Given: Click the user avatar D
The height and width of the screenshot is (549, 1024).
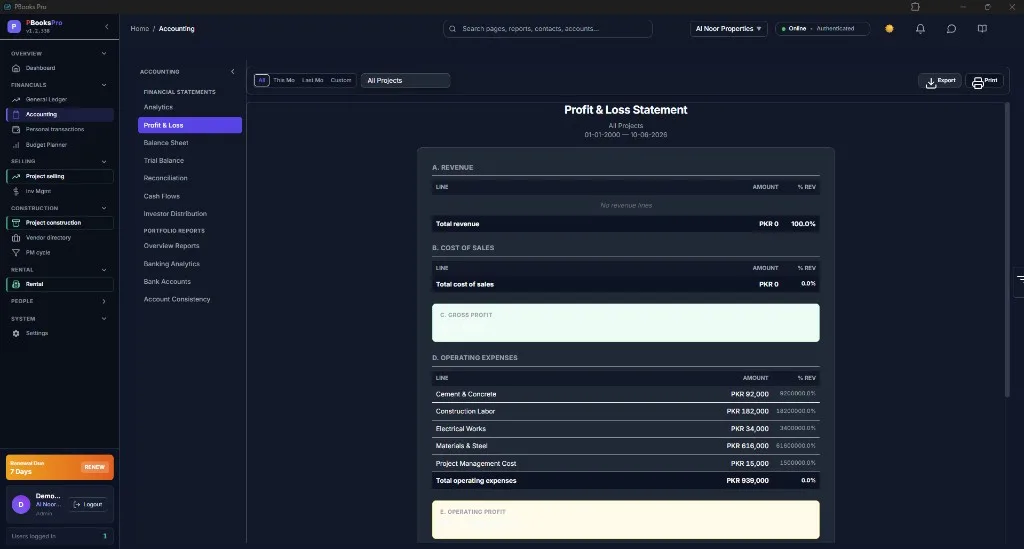Looking at the screenshot, I should coord(21,504).
